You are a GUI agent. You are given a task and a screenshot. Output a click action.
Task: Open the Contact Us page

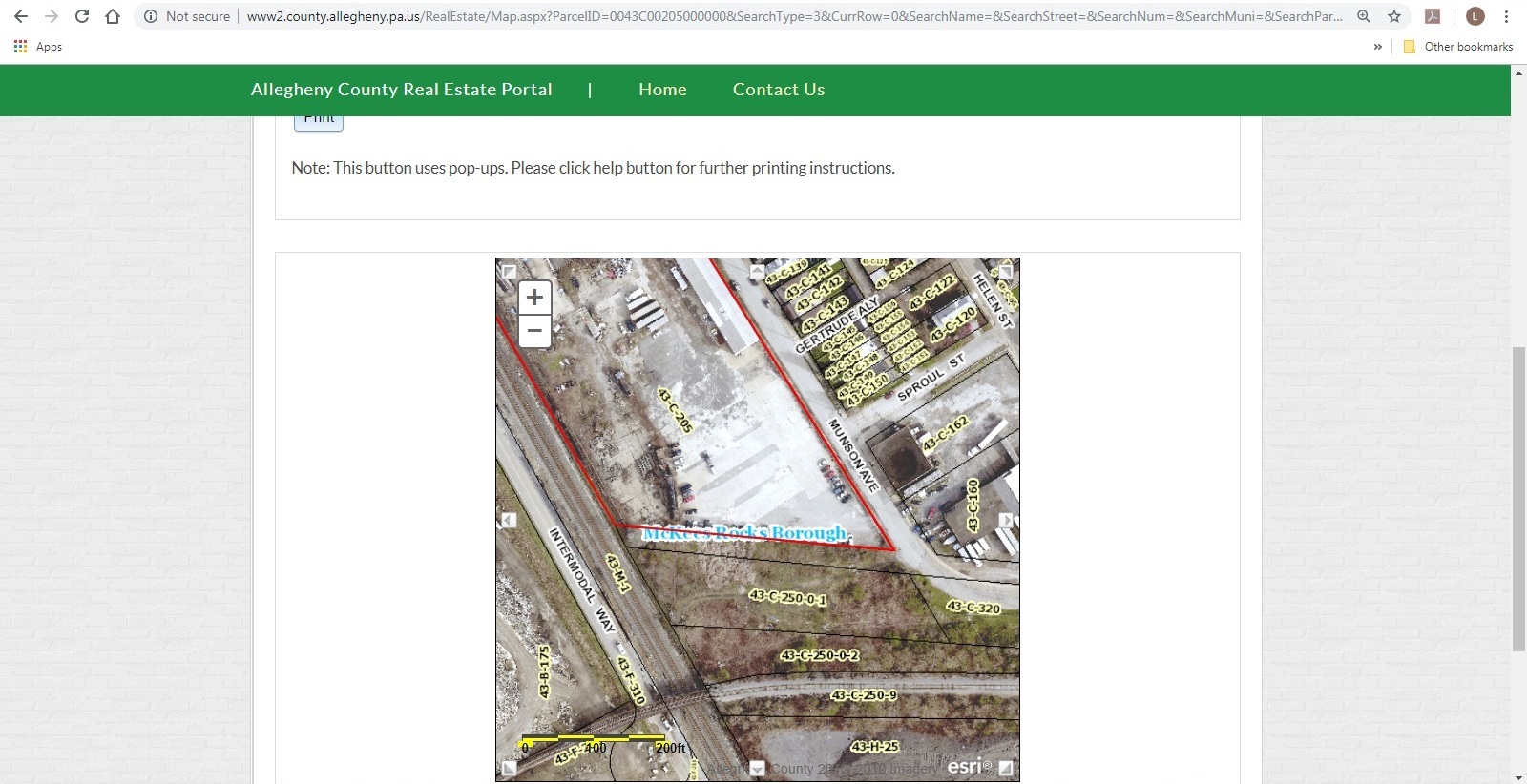tap(779, 90)
